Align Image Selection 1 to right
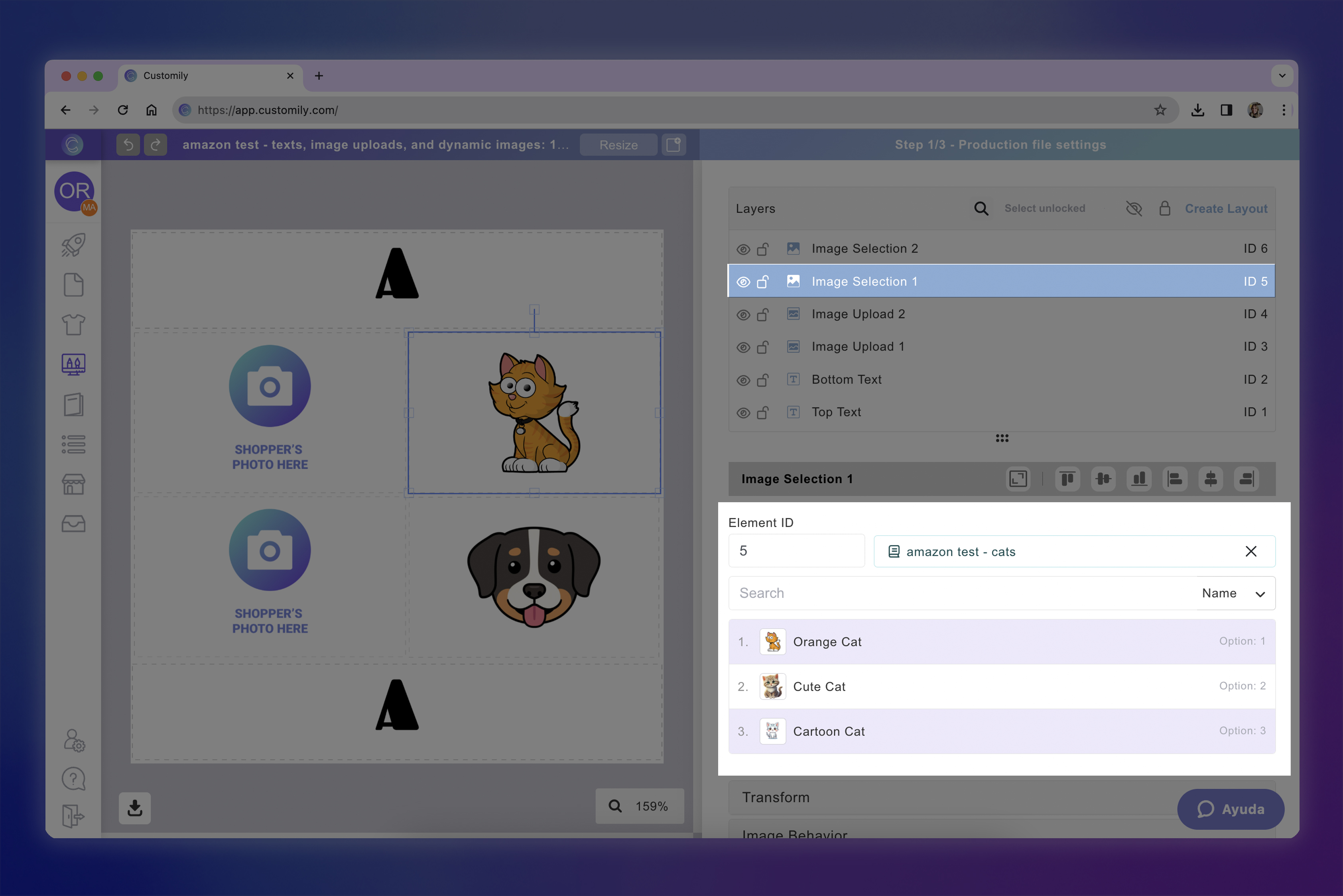This screenshot has height=896, width=1343. 1247,479
